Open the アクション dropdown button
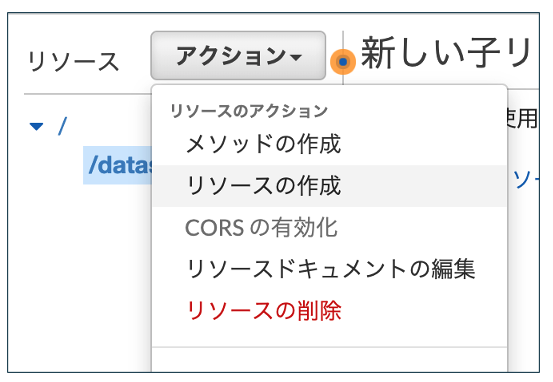The height and width of the screenshot is (382, 553). click(238, 55)
